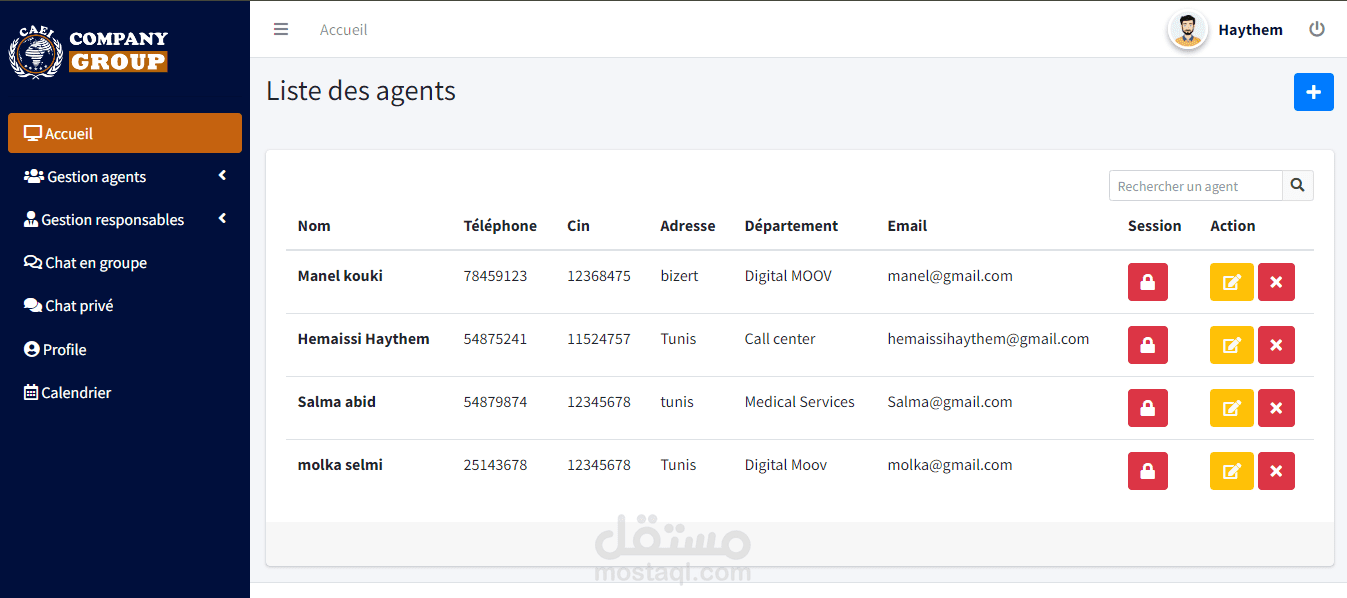Click the search magnifier button
Screen dimensions: 1347x598
pyautogui.click(x=1298, y=185)
